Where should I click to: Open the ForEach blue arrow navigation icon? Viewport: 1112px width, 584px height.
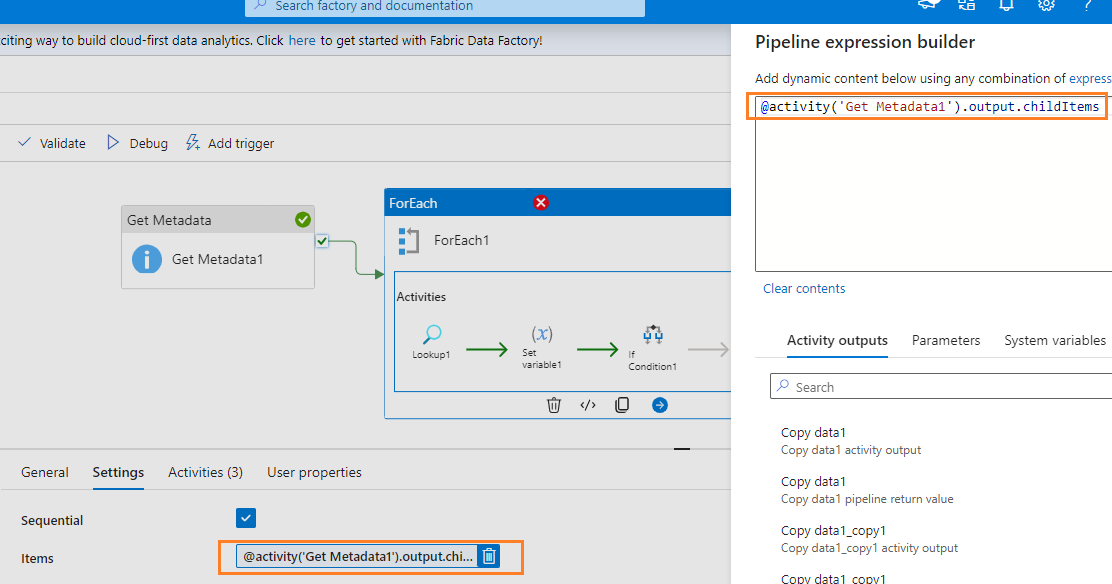(659, 405)
